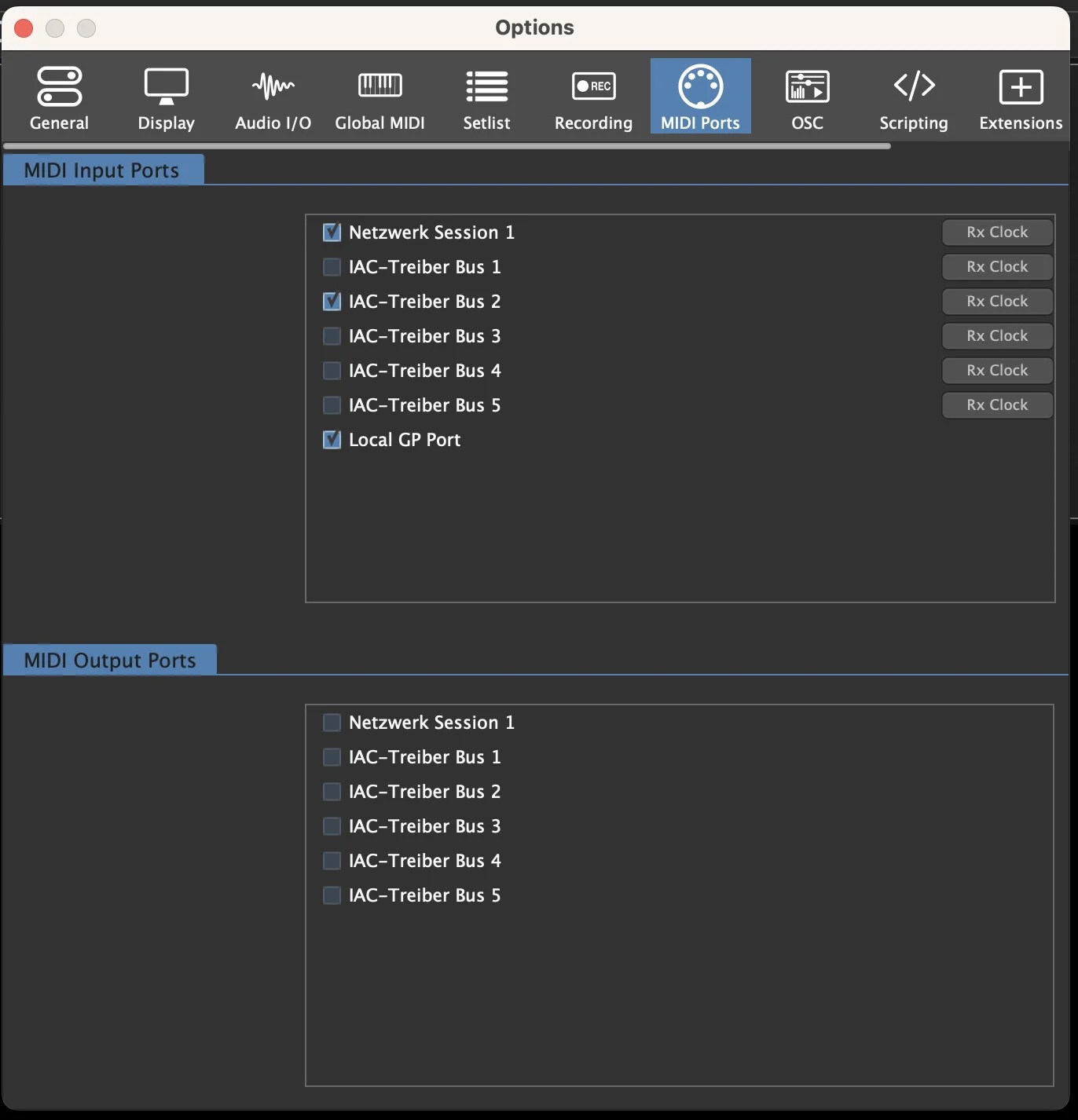Click the OSC settings icon

[806, 96]
